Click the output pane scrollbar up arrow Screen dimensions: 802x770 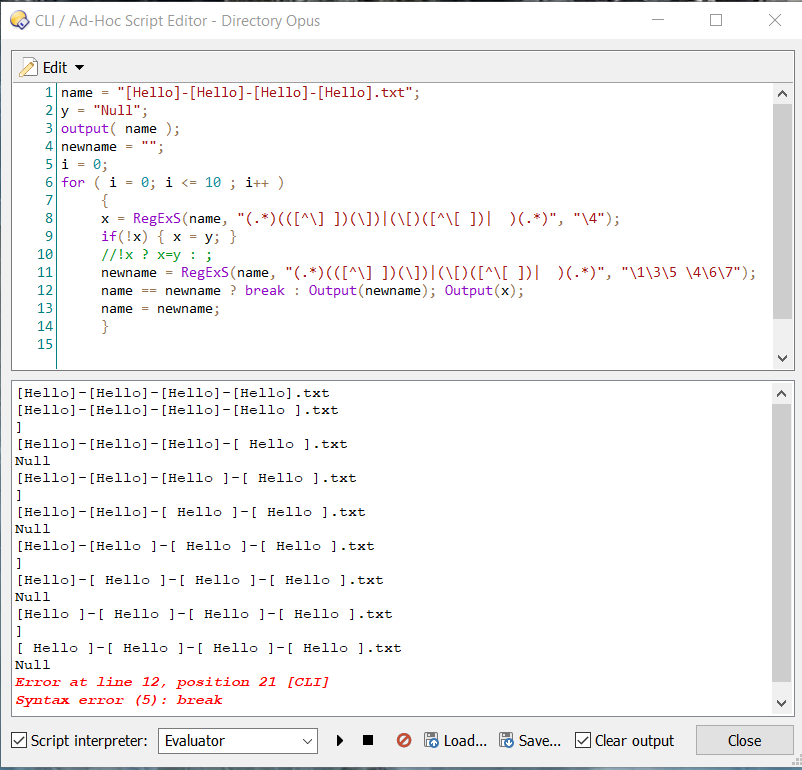(x=782, y=392)
